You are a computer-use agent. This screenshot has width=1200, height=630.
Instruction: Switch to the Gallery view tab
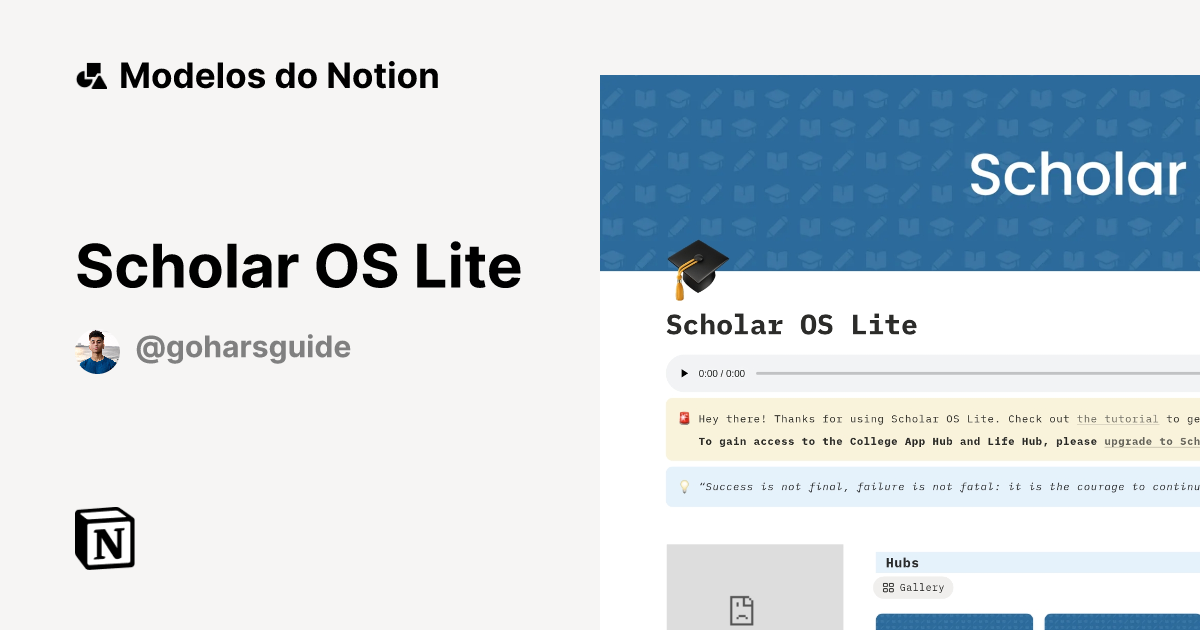[x=913, y=588]
